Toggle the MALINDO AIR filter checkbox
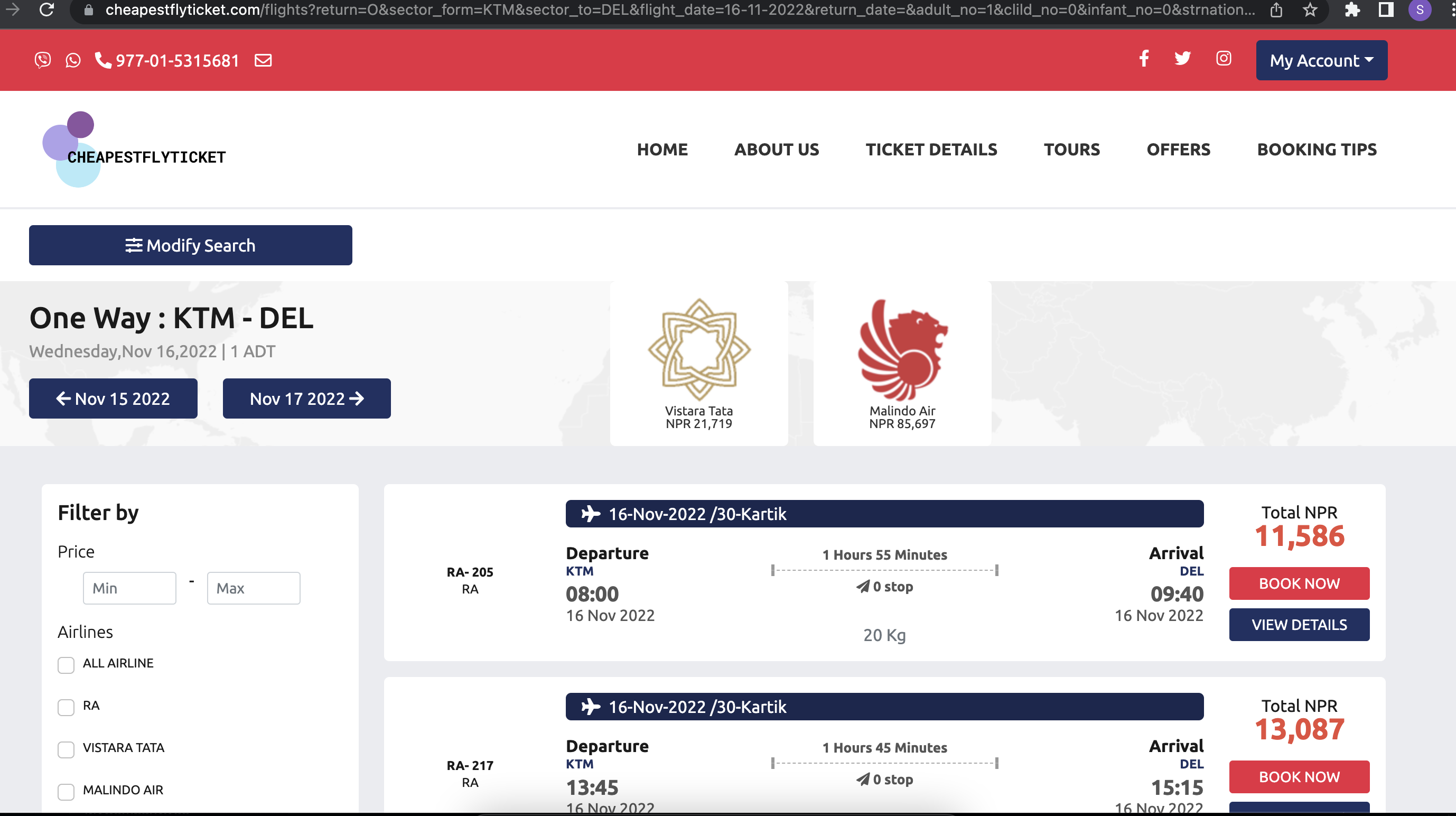Image resolution: width=1456 pixels, height=816 pixels. [x=66, y=791]
